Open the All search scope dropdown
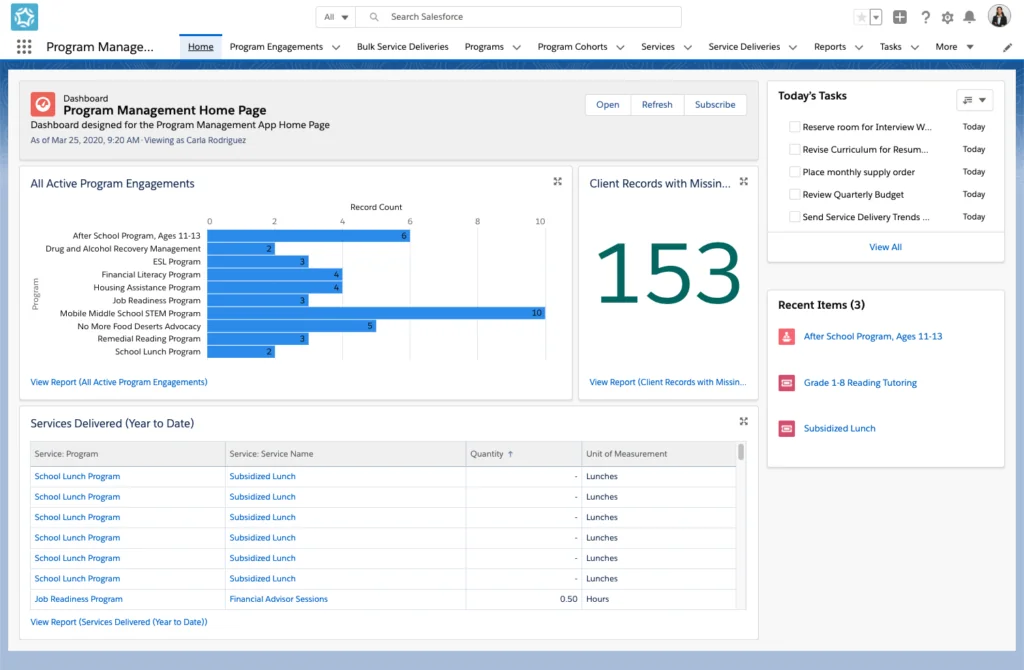Screen dimensions: 1024x670 336,17
